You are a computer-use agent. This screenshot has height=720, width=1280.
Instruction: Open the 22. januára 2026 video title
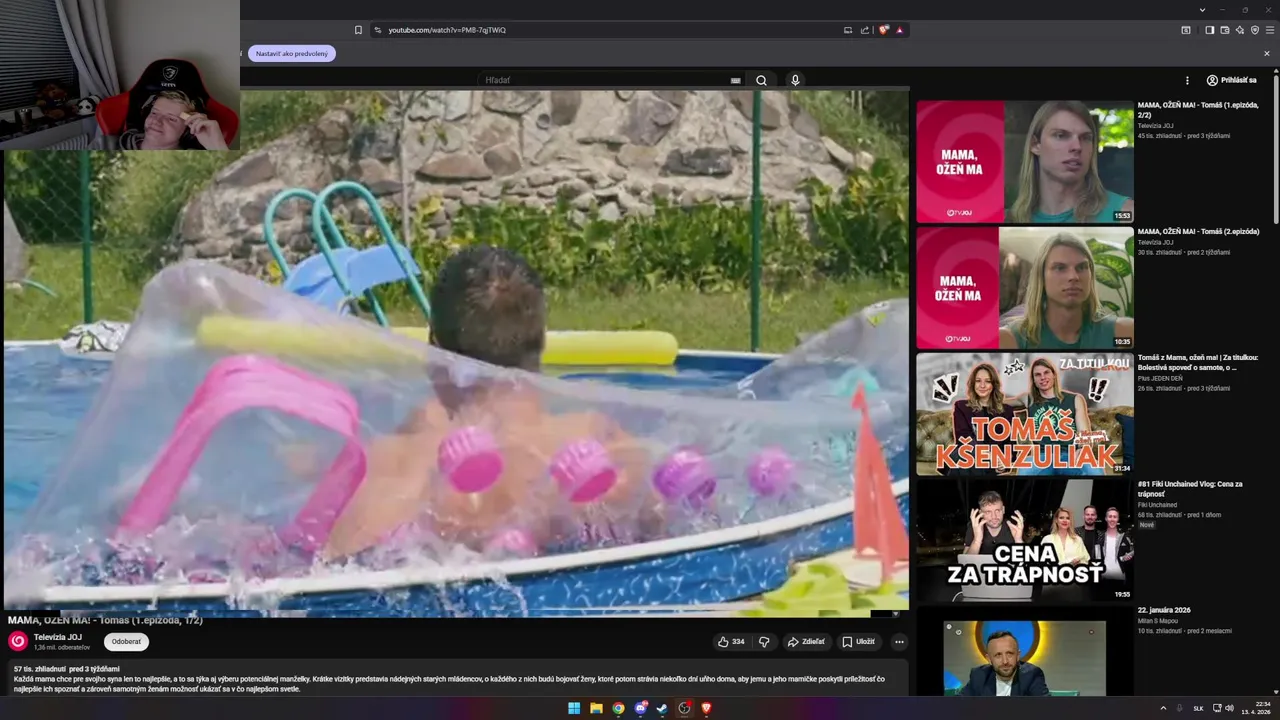pos(1164,610)
